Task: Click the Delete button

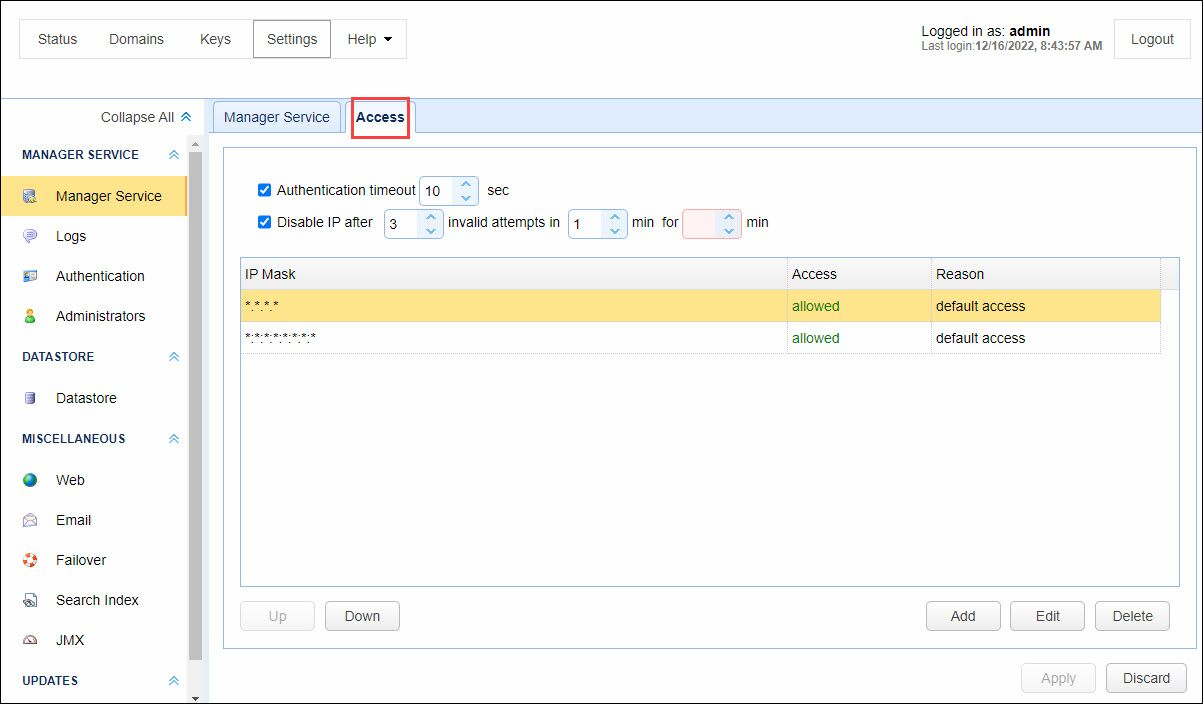Action: [x=1132, y=616]
